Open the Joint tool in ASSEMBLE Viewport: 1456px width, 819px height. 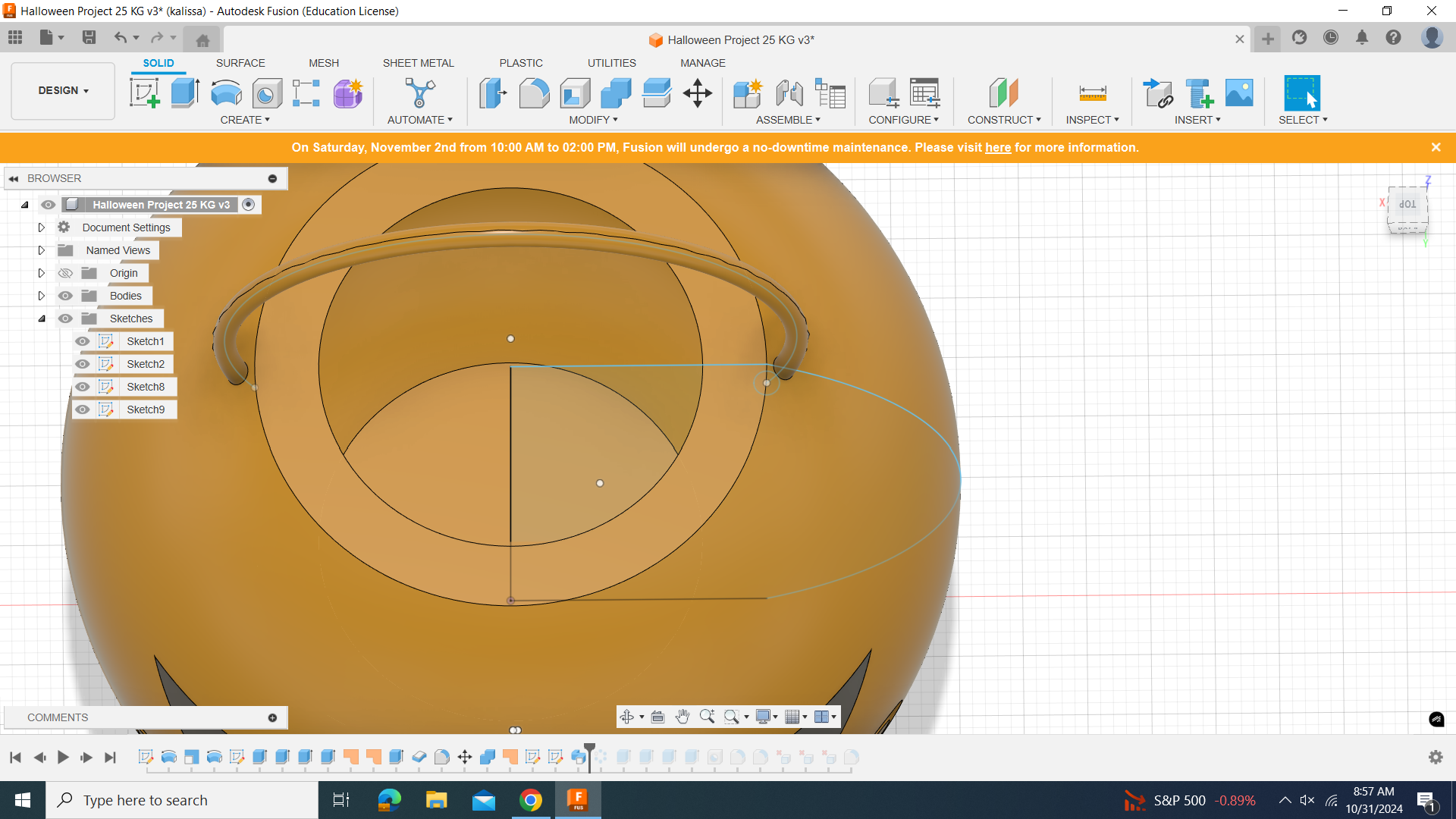[x=790, y=92]
